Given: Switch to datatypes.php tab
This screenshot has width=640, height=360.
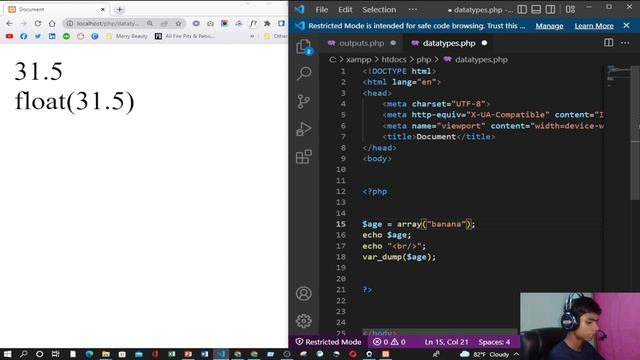Looking at the screenshot, I should (449, 43).
